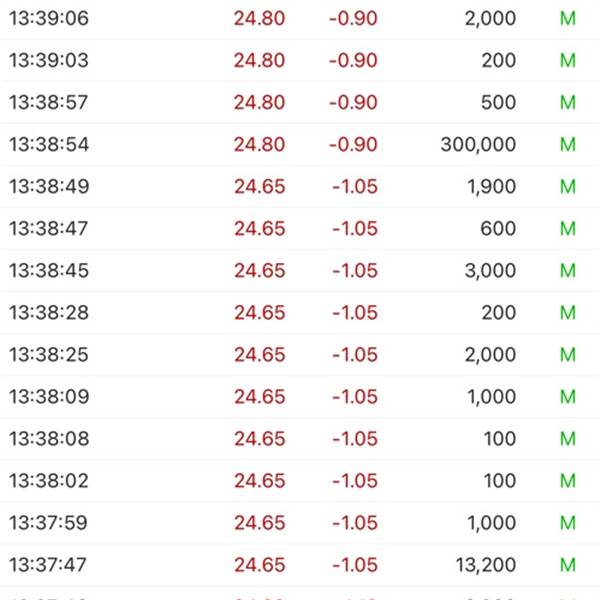This screenshot has height=600, width=600.
Task: Click the M marker for 13:37:47
Action: click(x=568, y=565)
